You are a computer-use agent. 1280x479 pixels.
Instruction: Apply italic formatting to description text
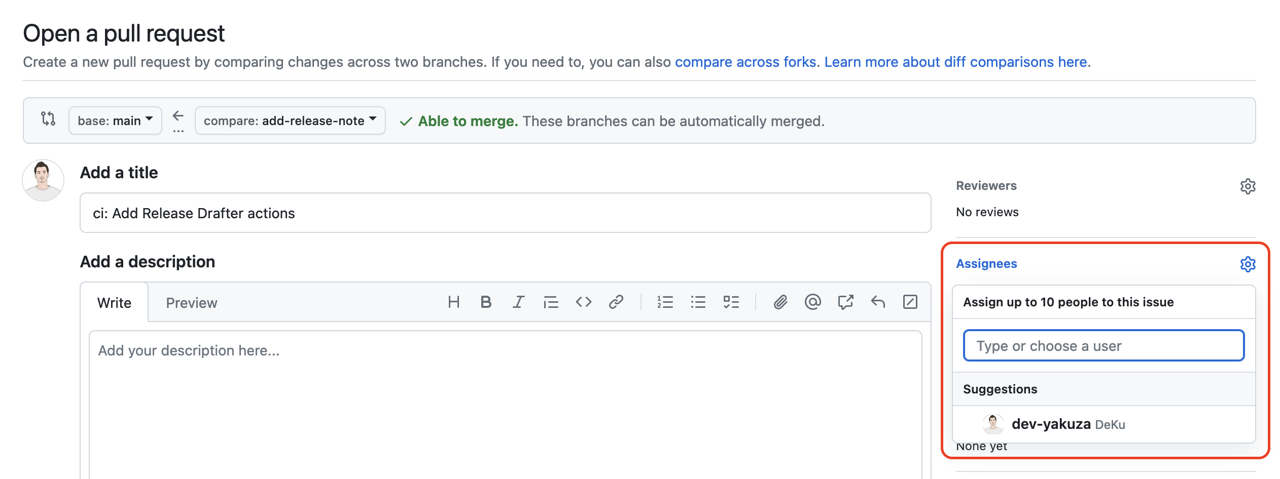518,302
